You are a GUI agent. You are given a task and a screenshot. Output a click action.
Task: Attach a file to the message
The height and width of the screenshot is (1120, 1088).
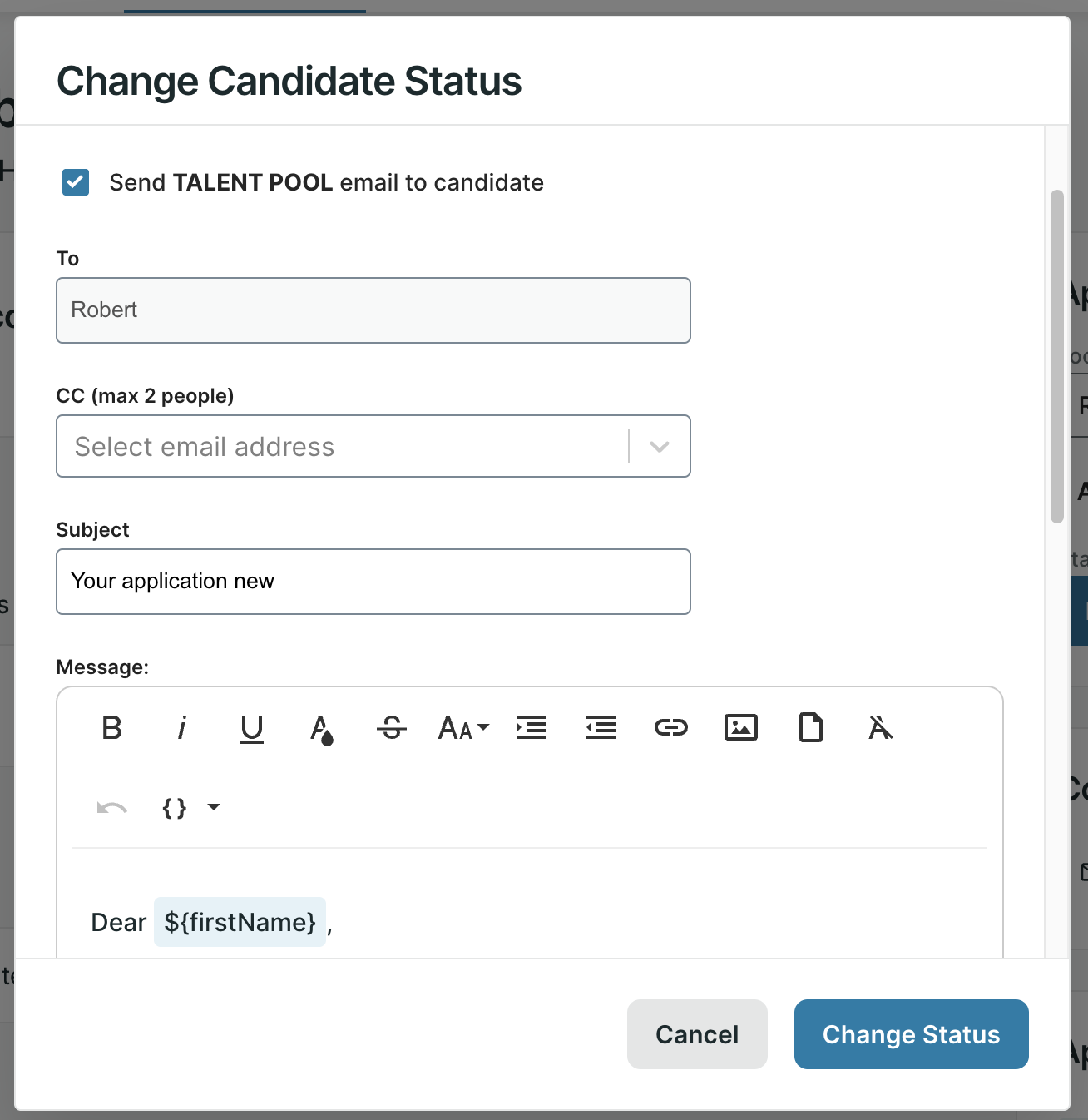click(x=811, y=728)
